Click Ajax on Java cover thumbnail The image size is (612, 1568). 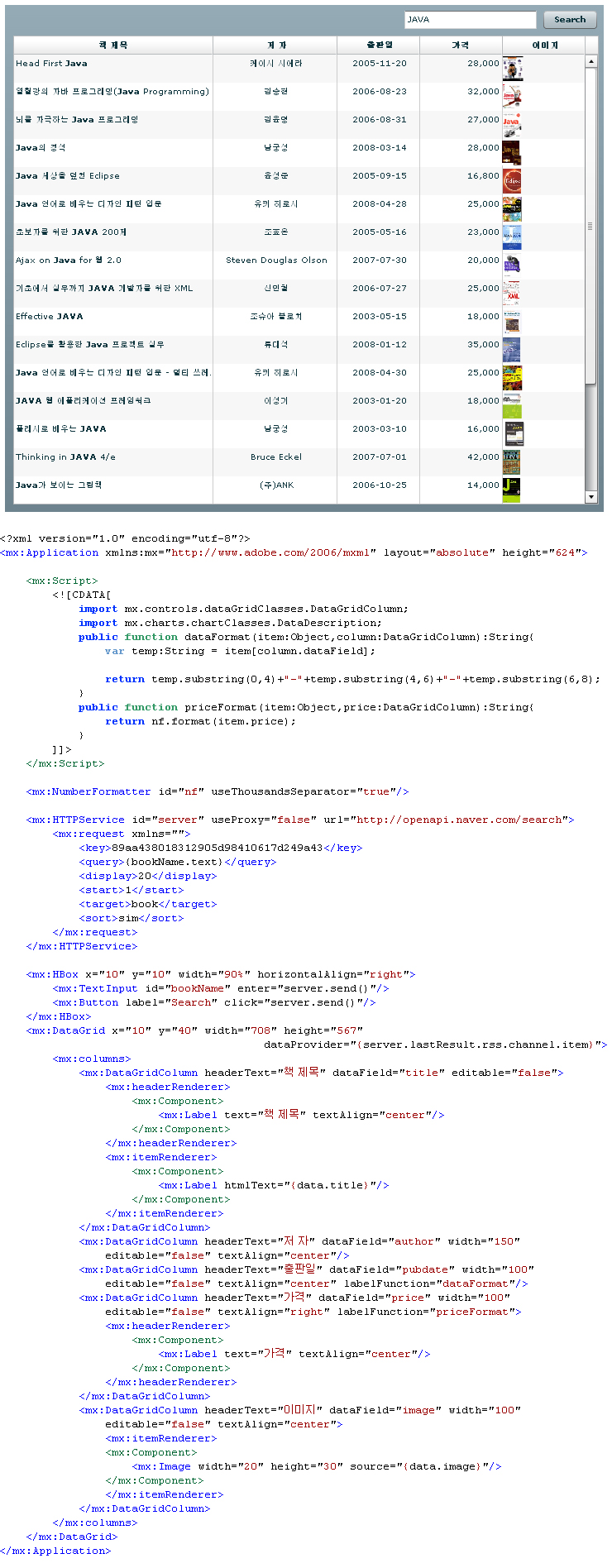point(512,265)
